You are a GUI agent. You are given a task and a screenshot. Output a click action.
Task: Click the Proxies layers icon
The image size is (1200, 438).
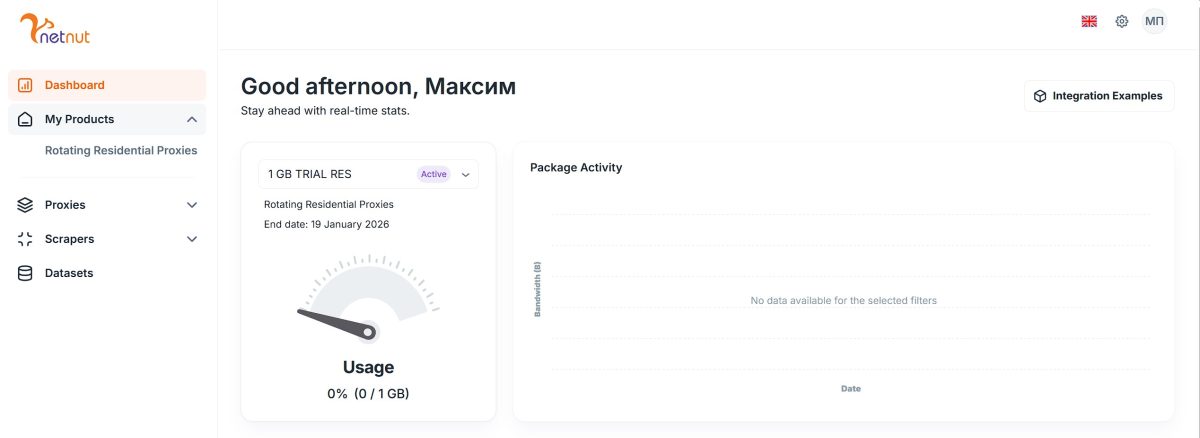click(25, 205)
